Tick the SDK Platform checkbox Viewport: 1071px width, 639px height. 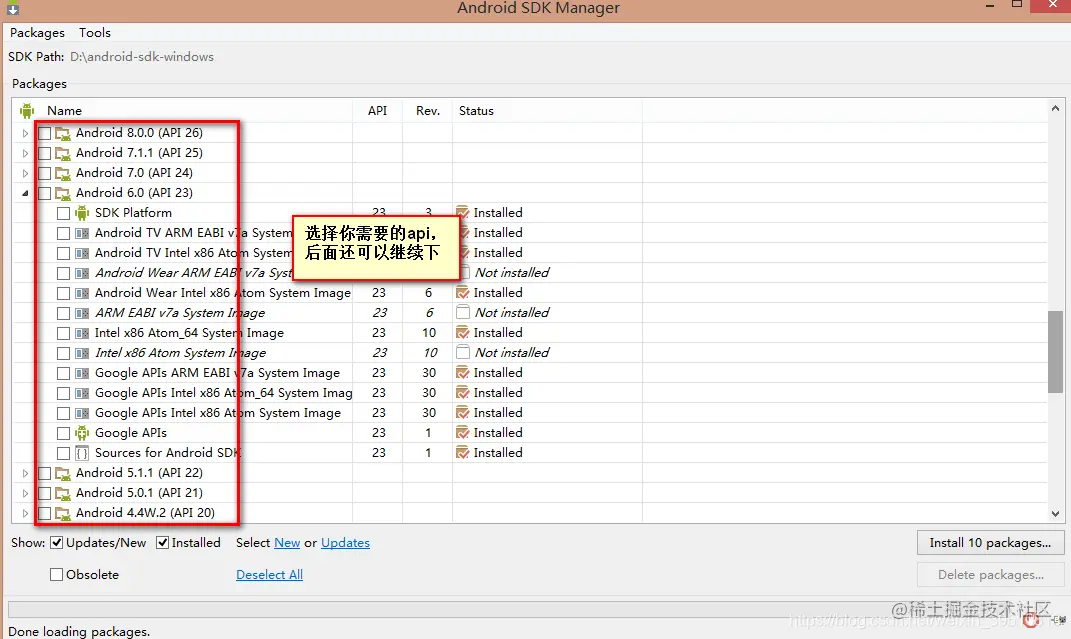point(64,214)
